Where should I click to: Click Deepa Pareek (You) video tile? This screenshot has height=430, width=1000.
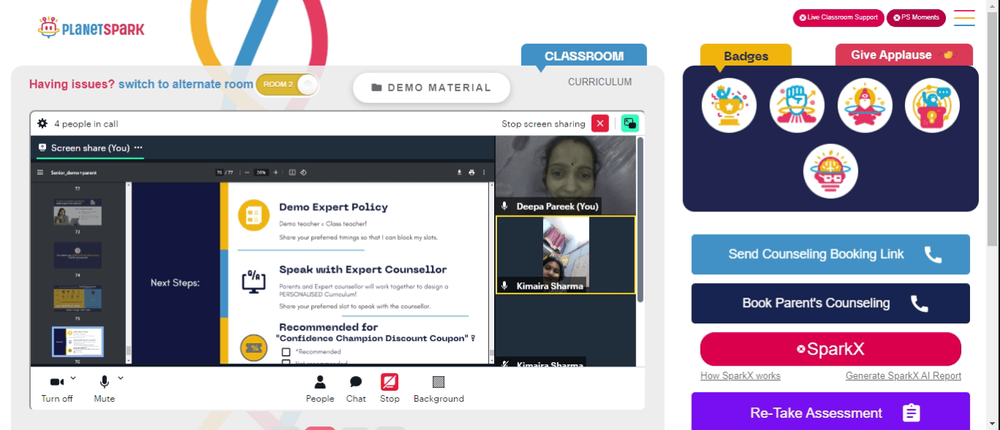coord(566,175)
